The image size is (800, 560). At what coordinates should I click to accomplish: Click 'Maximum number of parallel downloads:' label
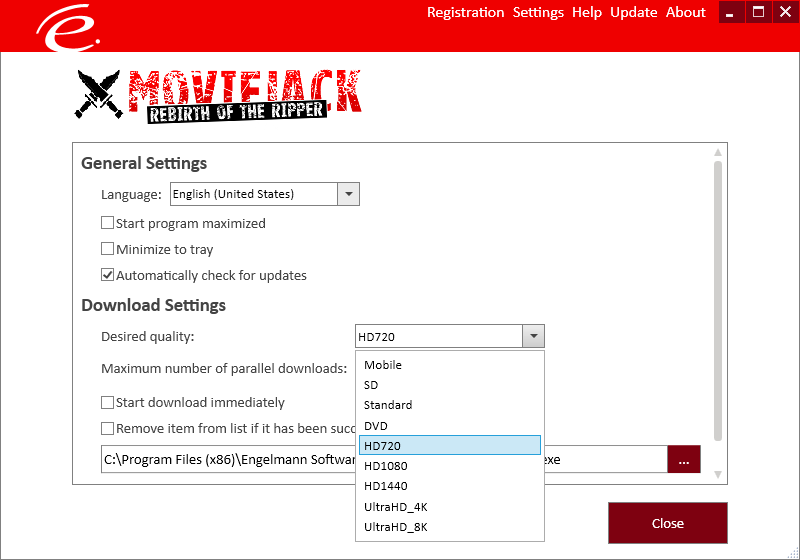pyautogui.click(x=224, y=368)
